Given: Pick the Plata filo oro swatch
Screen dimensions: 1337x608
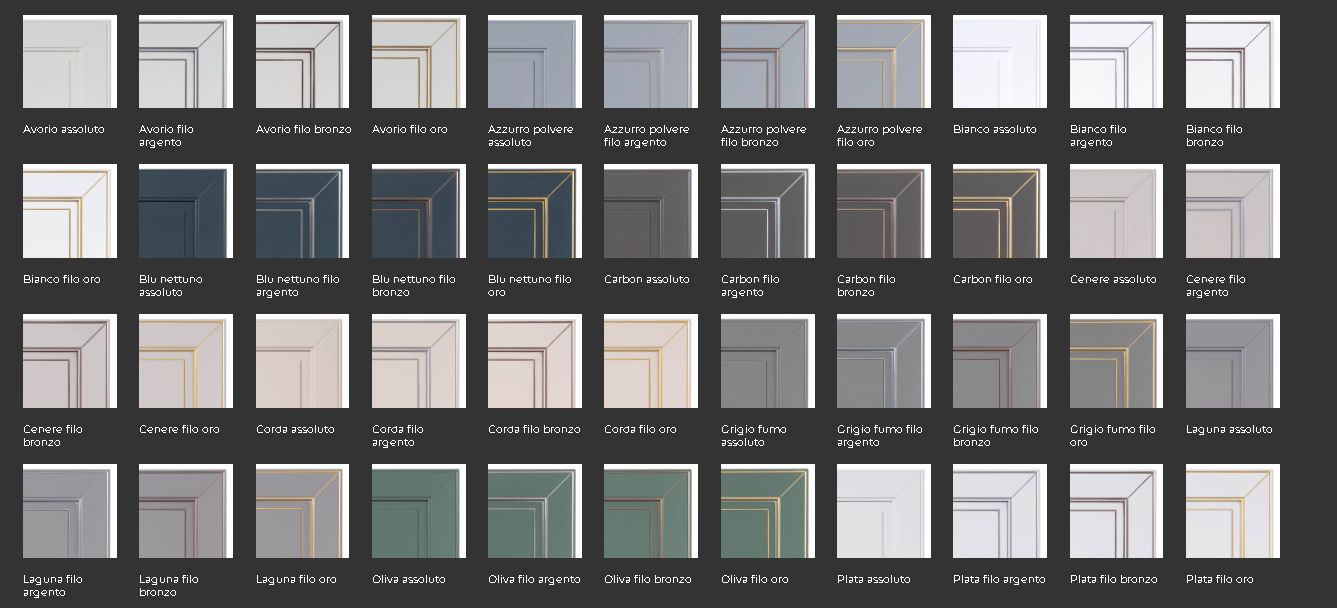Looking at the screenshot, I should pos(1232,511).
